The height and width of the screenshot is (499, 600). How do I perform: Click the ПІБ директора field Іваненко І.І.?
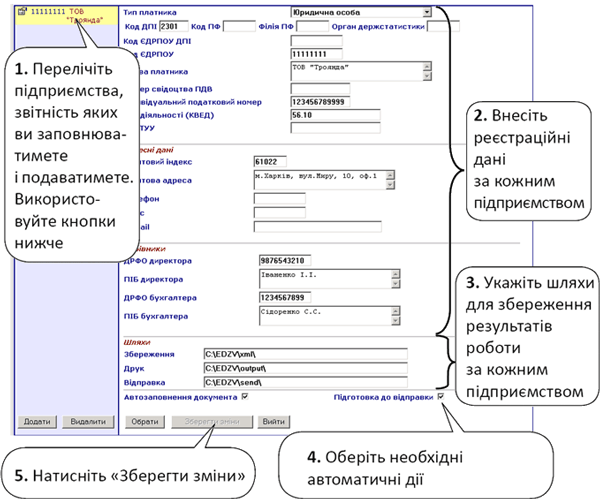click(x=329, y=279)
